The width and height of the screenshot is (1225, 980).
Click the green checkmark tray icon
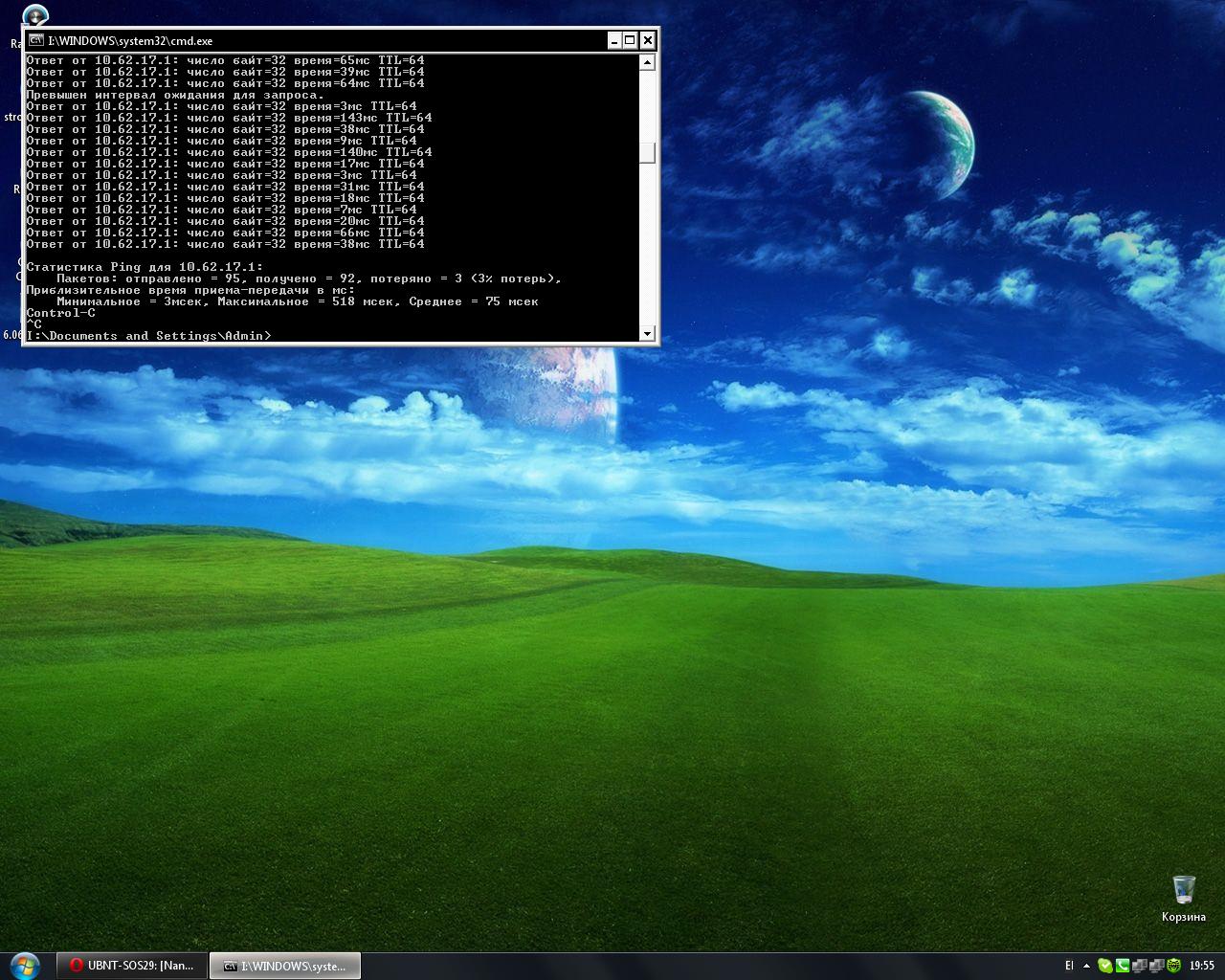click(x=1105, y=966)
